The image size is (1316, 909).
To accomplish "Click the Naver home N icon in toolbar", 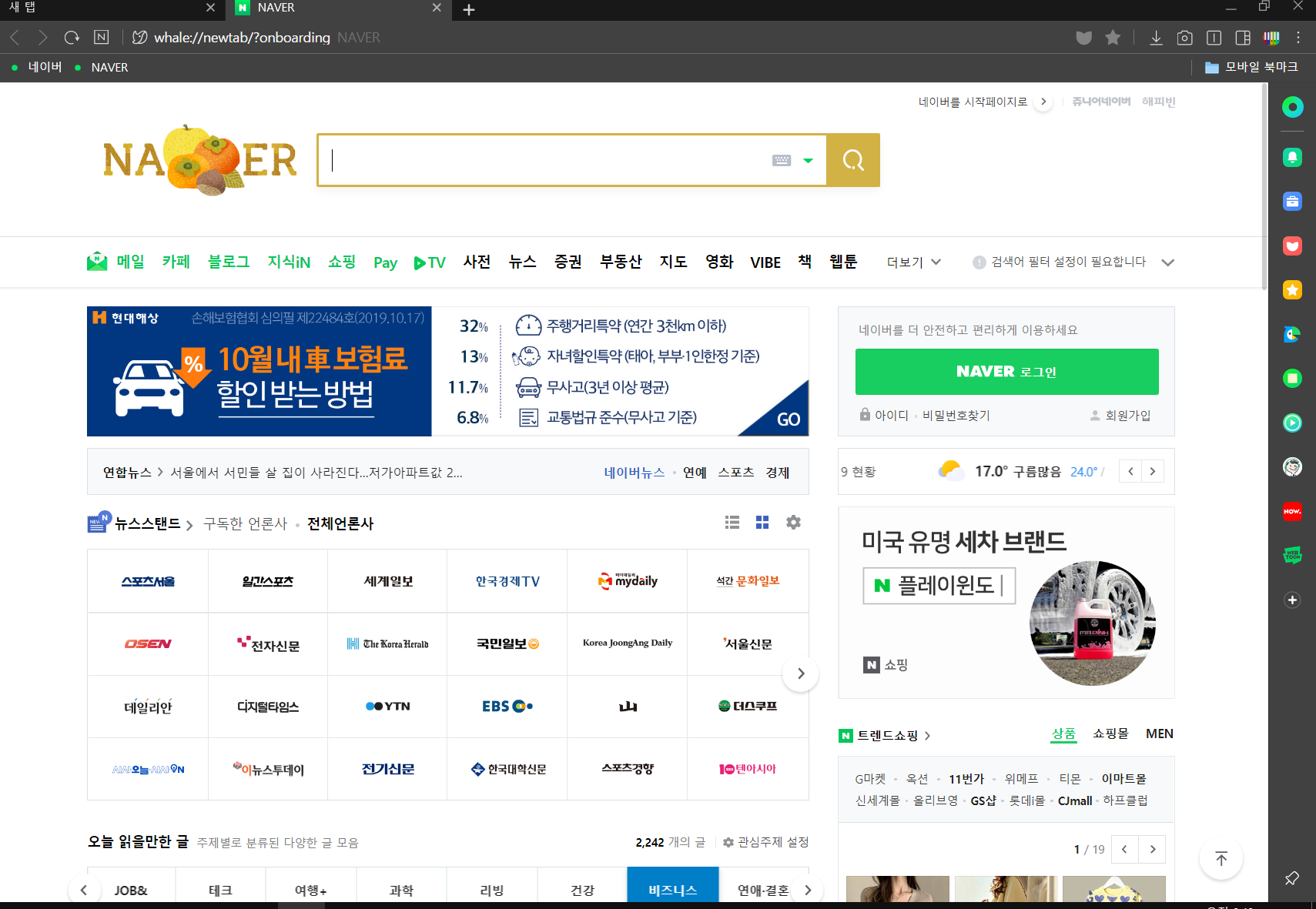I will pos(101,37).
